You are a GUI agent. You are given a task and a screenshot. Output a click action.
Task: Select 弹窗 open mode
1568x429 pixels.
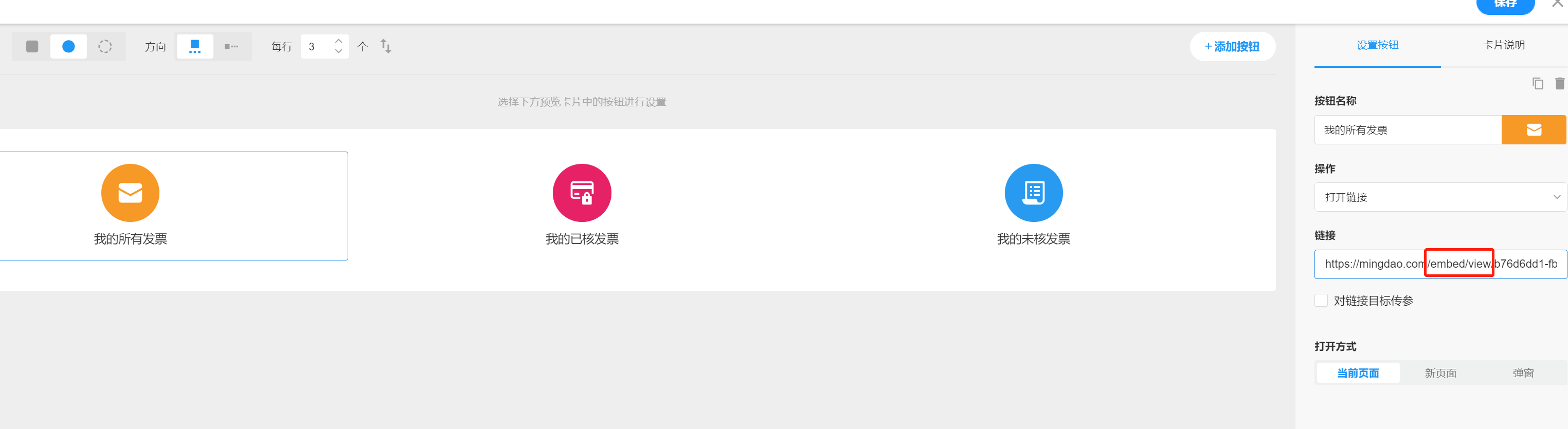1523,372
